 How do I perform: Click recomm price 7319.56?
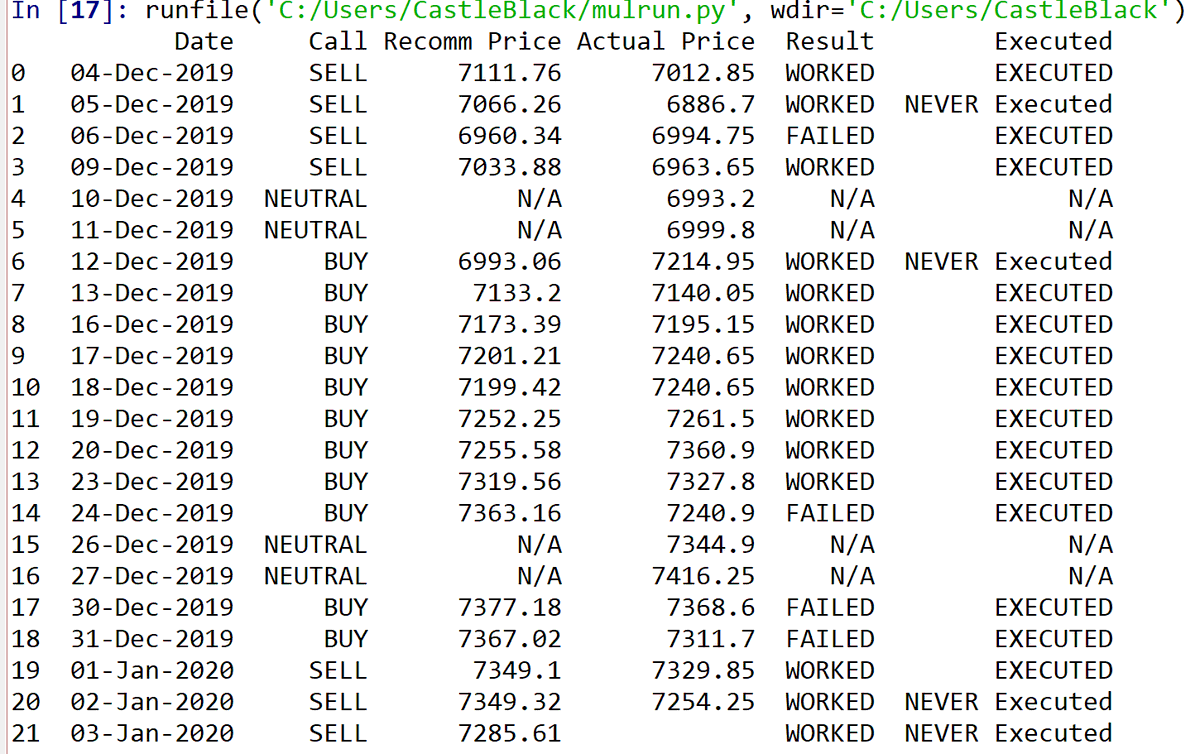(510, 482)
